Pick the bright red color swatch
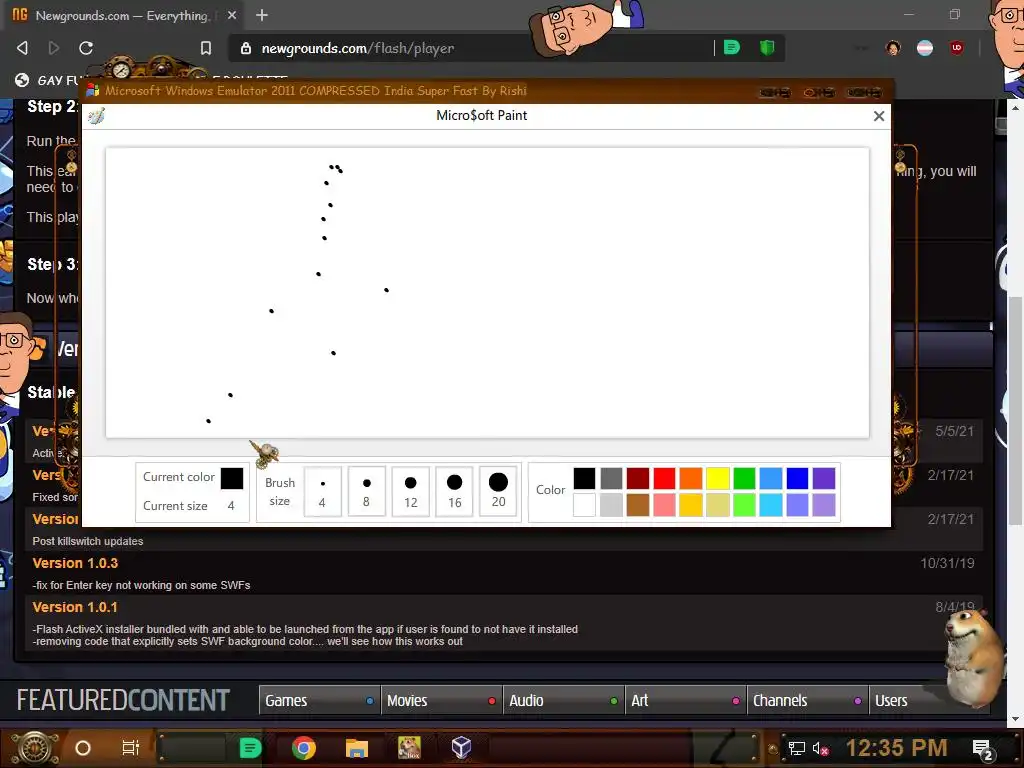1024x768 pixels. pyautogui.click(x=664, y=478)
